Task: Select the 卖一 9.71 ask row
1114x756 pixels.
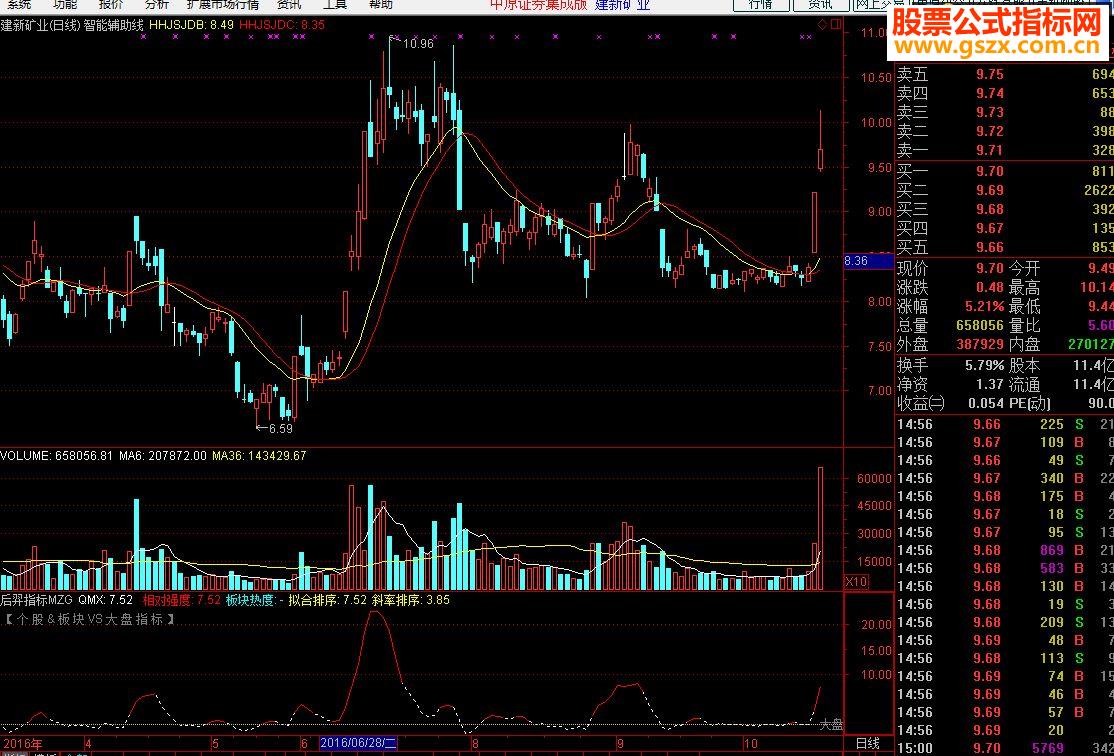Action: (1004, 150)
